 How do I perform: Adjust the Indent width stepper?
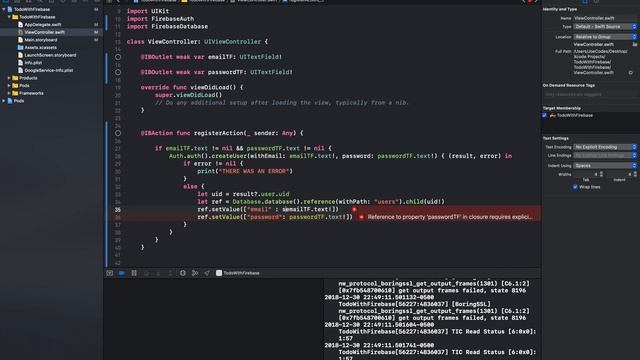(635, 174)
